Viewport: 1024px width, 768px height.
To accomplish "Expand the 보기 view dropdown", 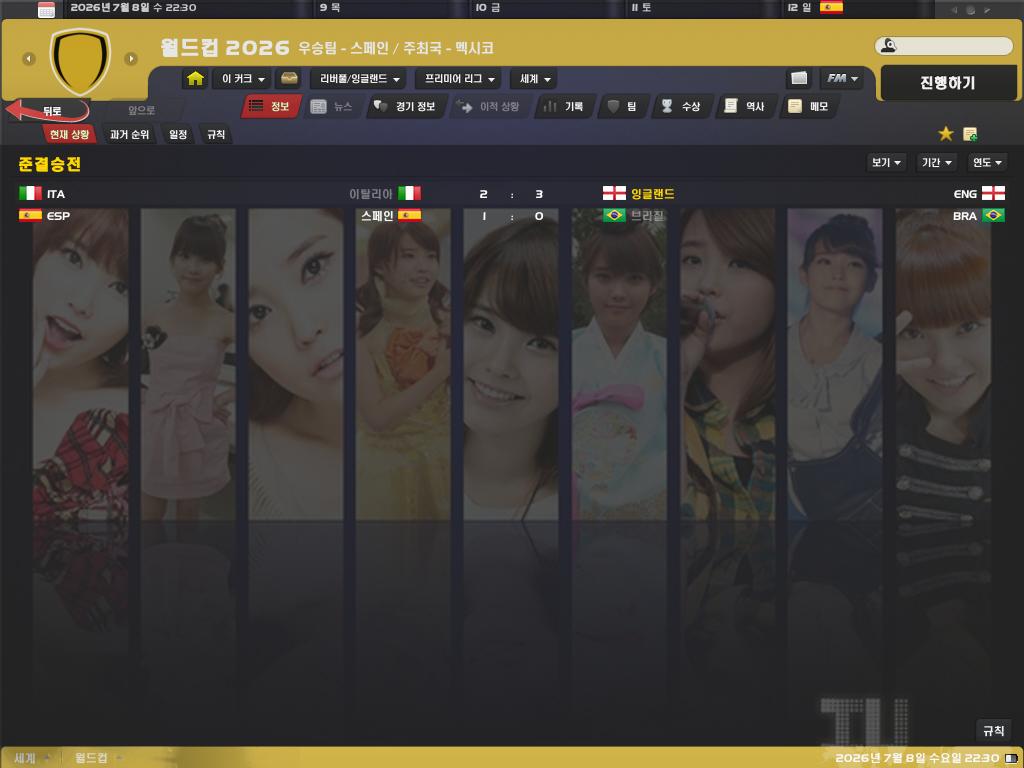I will pyautogui.click(x=886, y=163).
